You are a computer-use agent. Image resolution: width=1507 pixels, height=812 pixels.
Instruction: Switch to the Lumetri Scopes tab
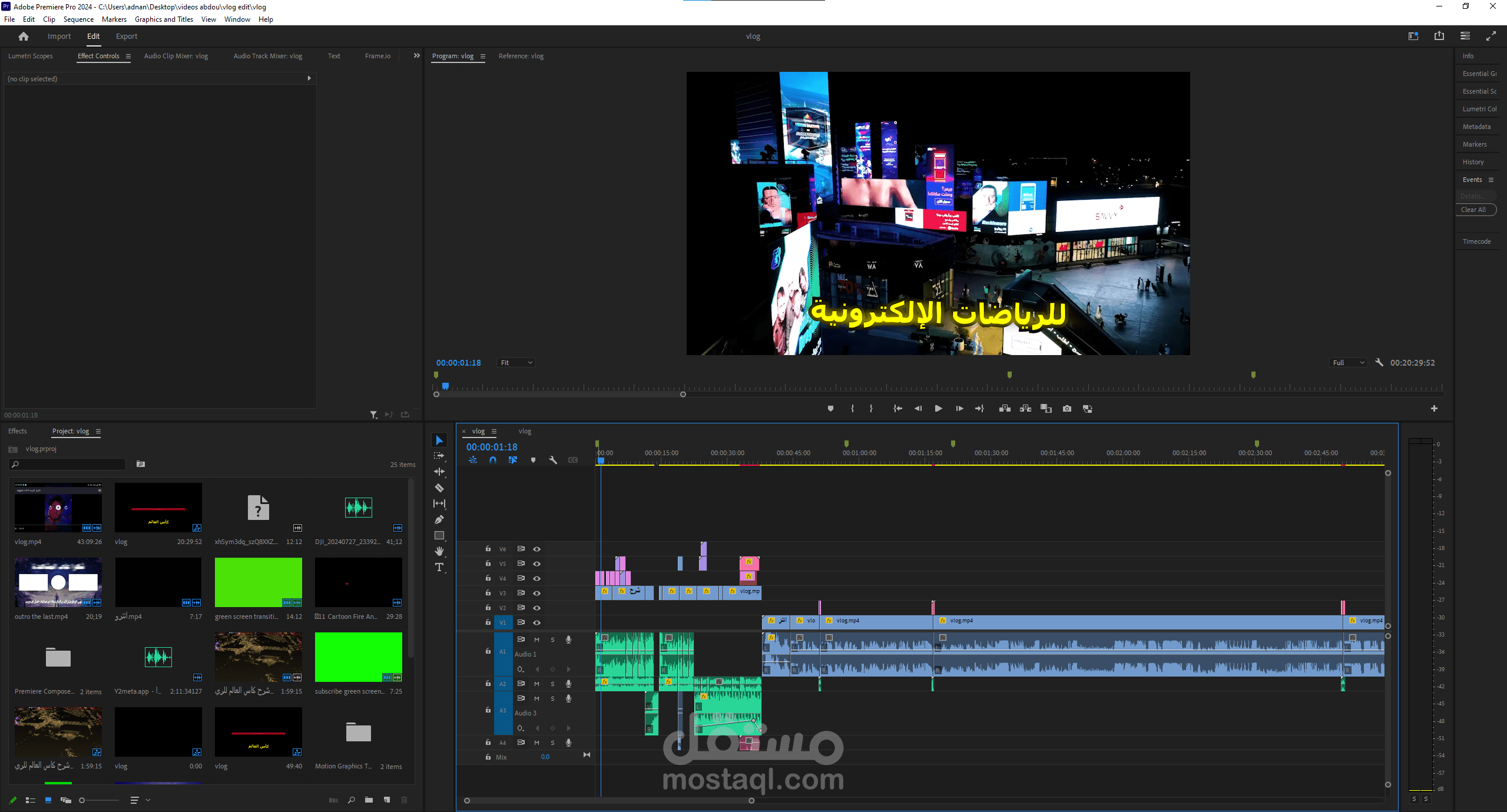coord(31,56)
